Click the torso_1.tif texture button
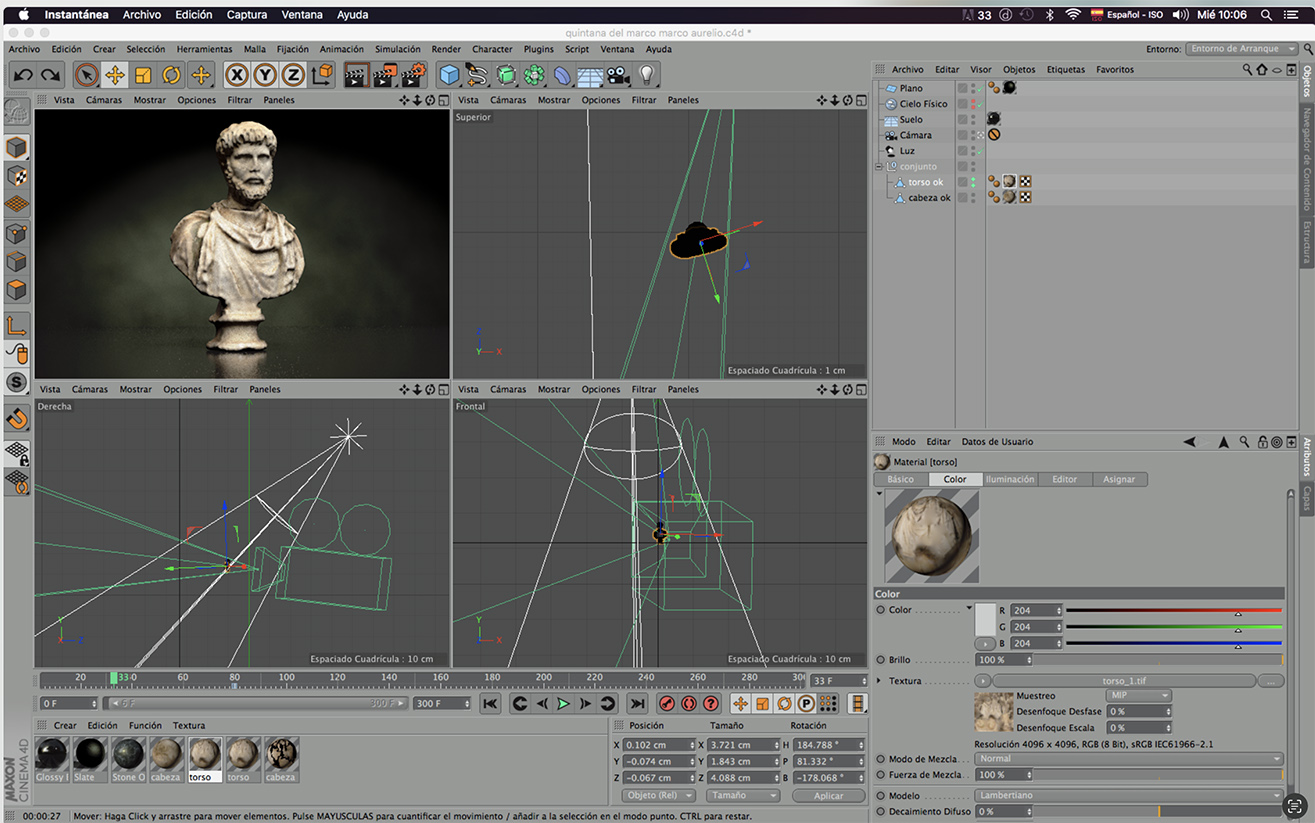The image size is (1315, 823). [1122, 681]
